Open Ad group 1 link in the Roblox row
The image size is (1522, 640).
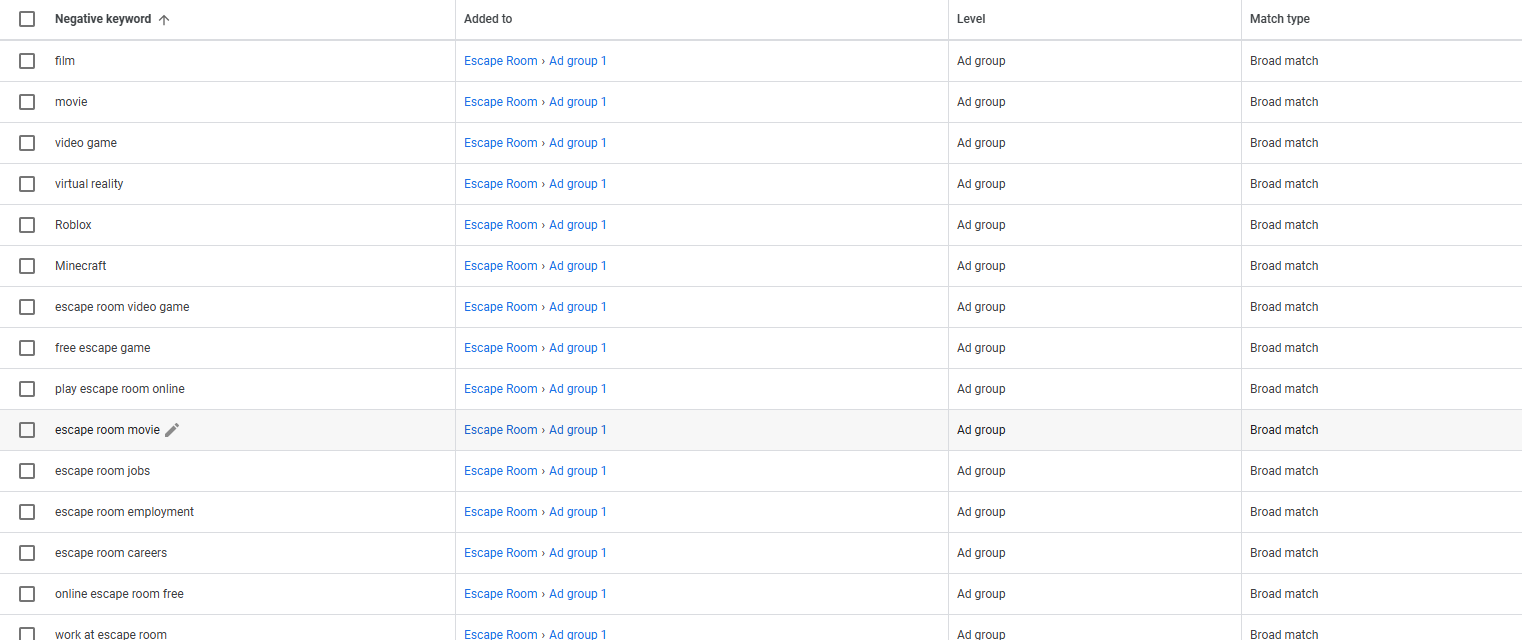pyautogui.click(x=578, y=225)
